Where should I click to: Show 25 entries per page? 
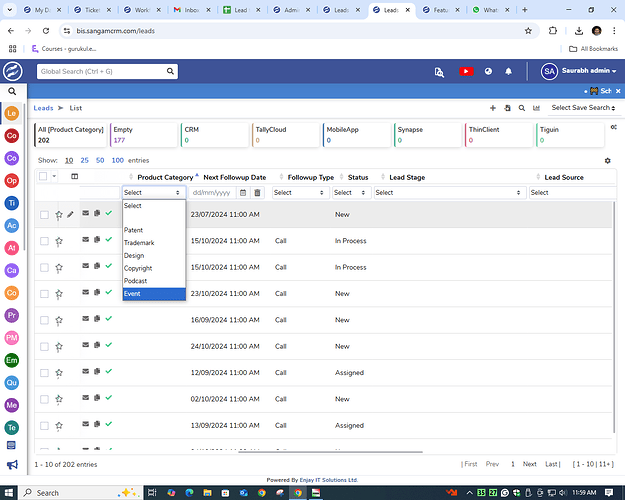85,160
